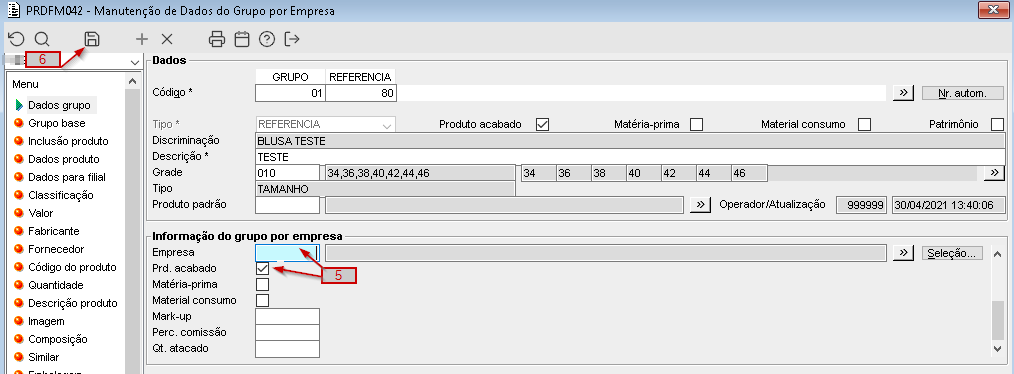Click the Descrição field containing TESTE
The image size is (1014, 374).
(631, 157)
